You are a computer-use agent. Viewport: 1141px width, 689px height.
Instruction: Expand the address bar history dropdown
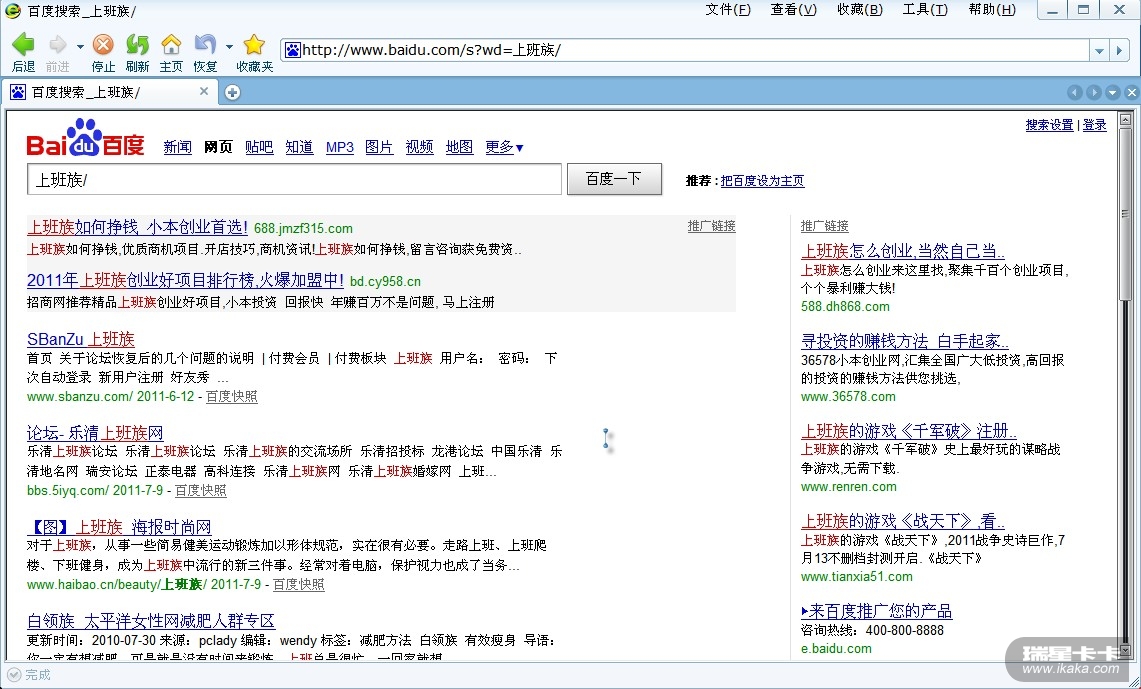1099,50
